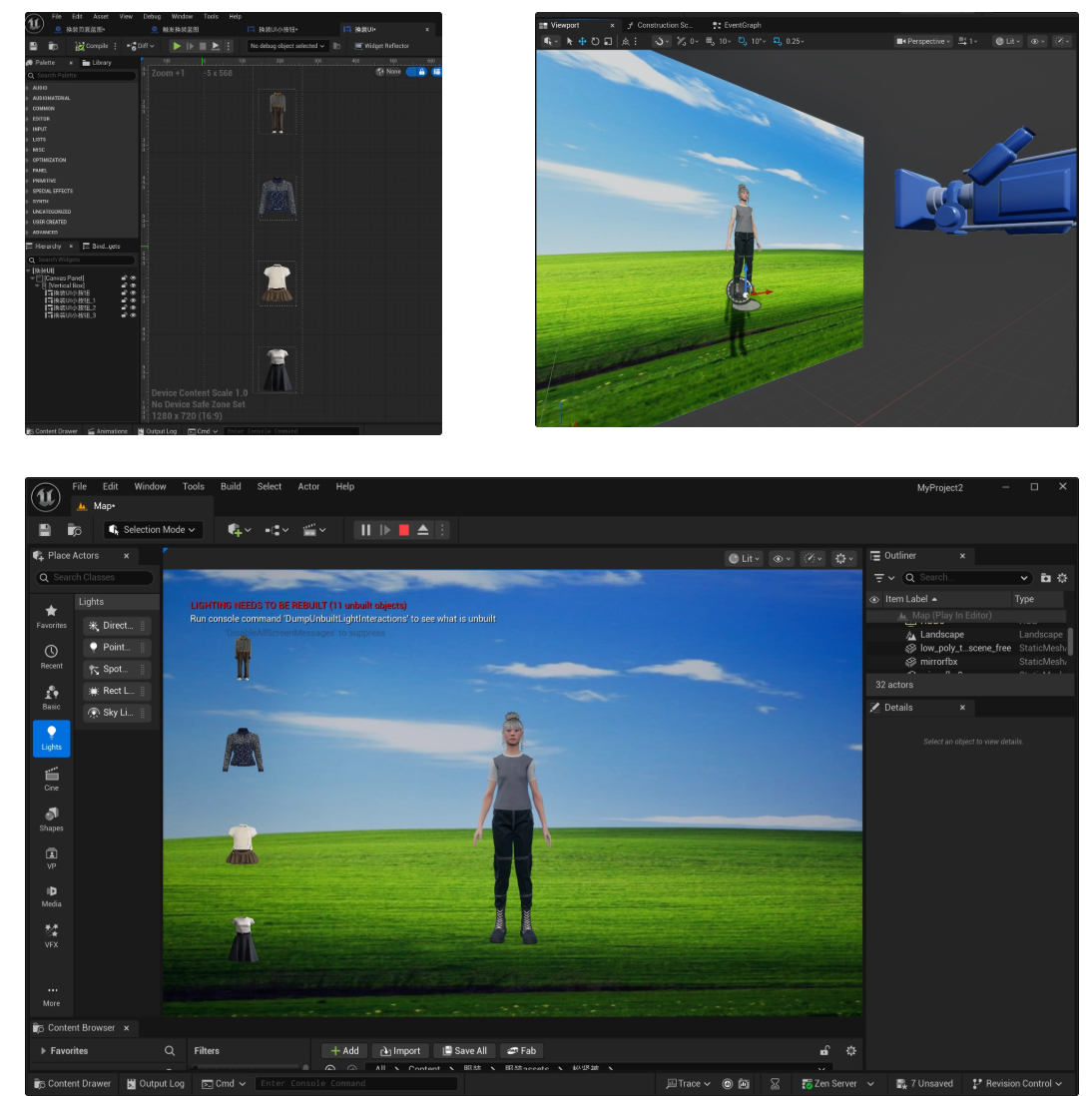Select the scale tool in blueprint viewport

tap(608, 41)
